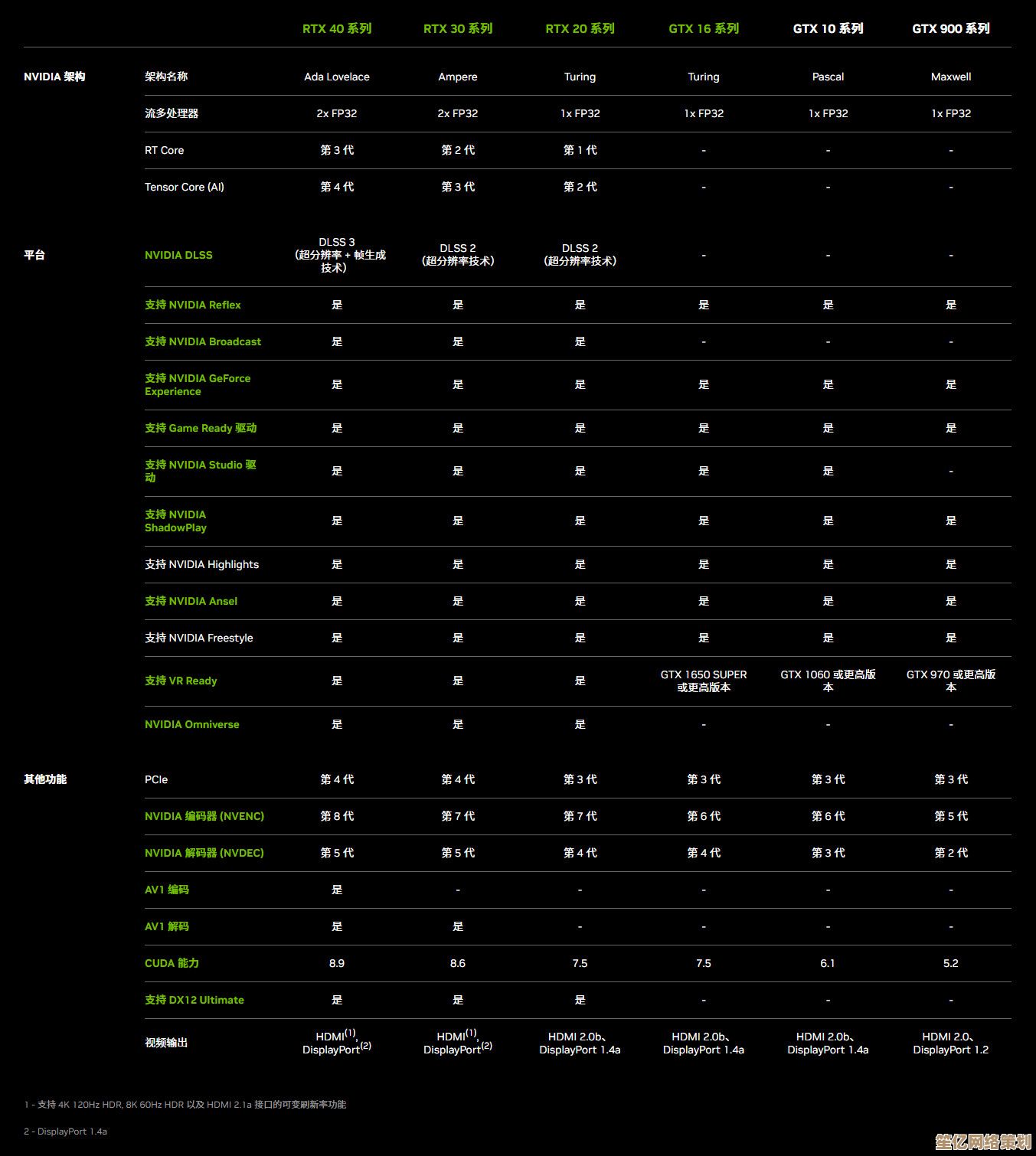Viewport: 1036px width, 1156px height.
Task: Click the GTX 900 系列 column header
Action: click(951, 29)
